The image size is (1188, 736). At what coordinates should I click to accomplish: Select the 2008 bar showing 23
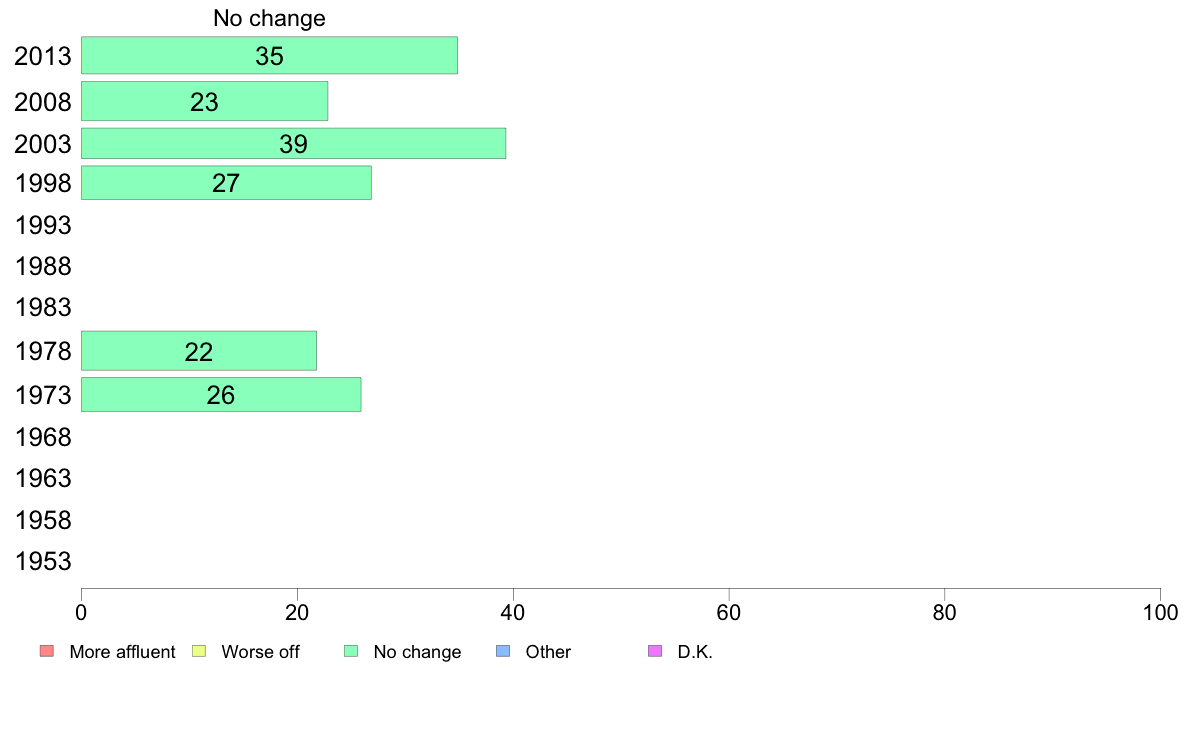coord(205,101)
